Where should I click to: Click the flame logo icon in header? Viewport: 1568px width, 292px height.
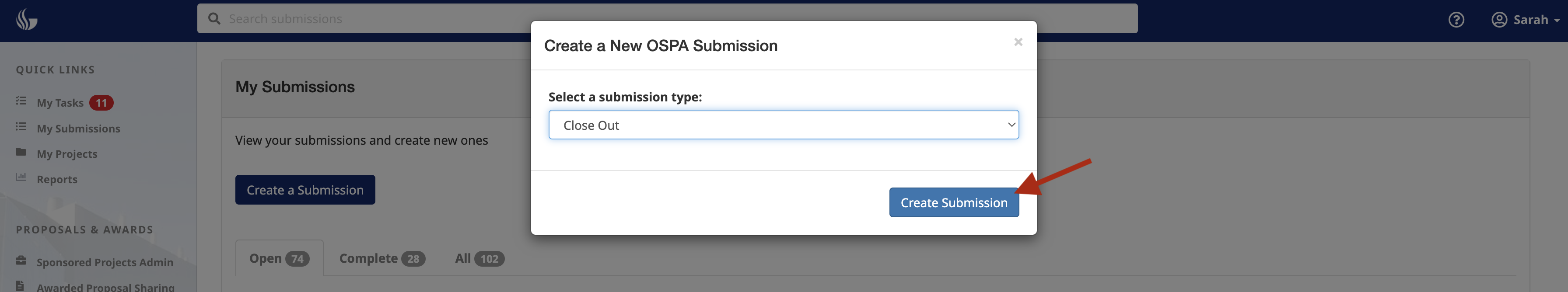click(x=26, y=20)
